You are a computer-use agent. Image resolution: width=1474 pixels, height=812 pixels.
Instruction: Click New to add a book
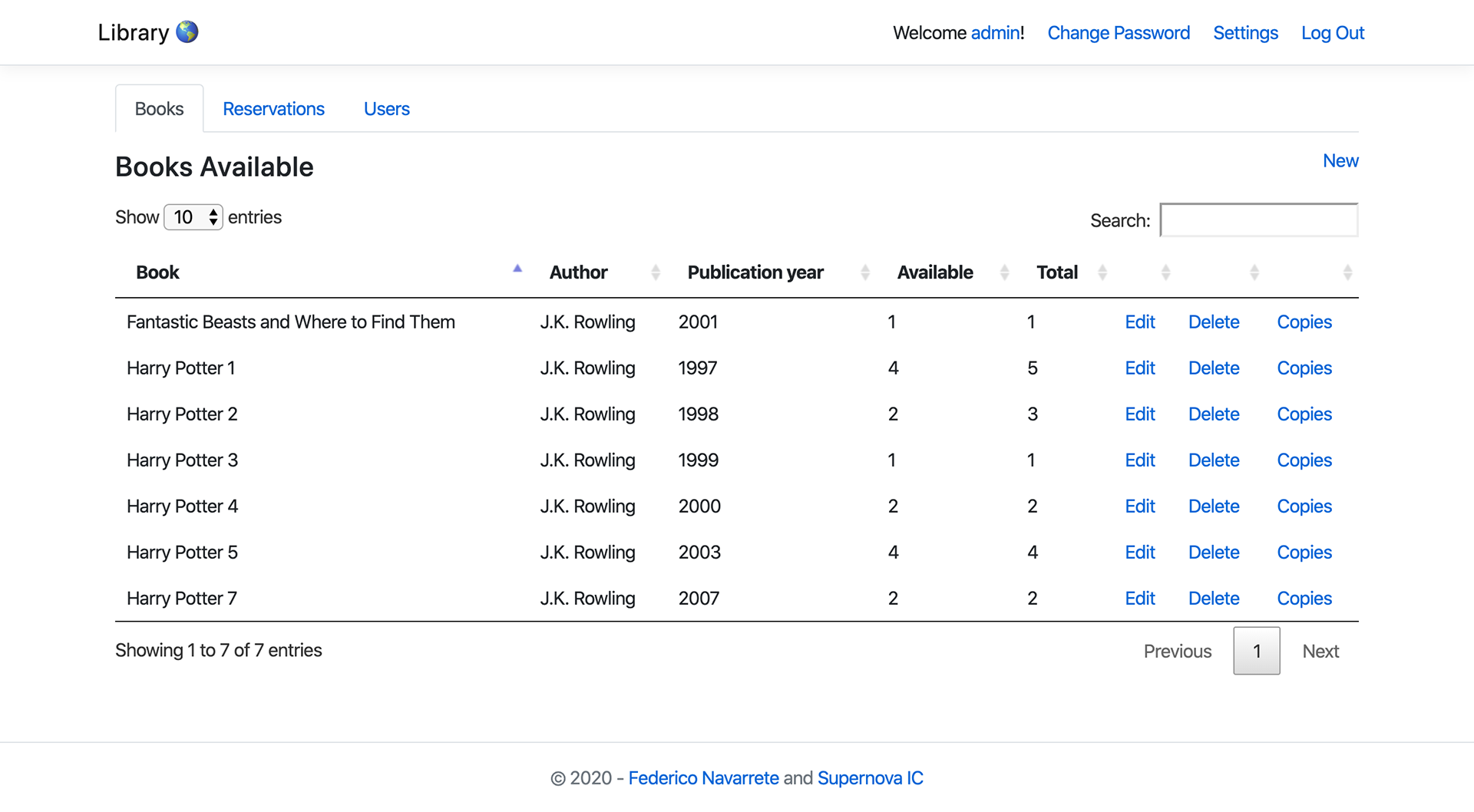[x=1340, y=160]
